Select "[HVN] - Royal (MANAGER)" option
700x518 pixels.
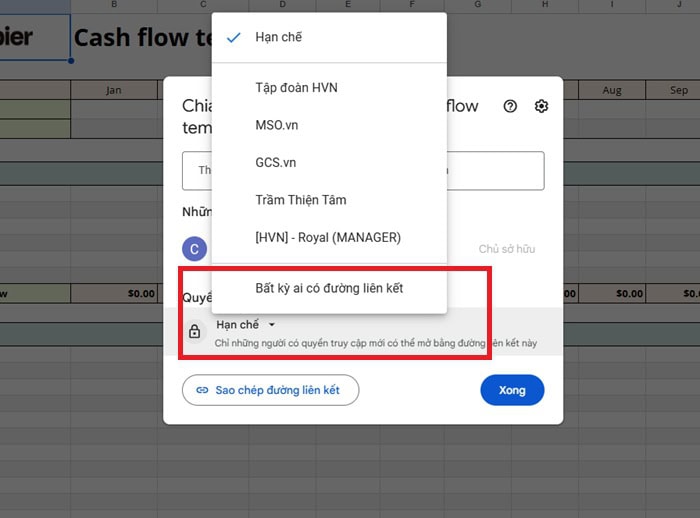point(327,237)
